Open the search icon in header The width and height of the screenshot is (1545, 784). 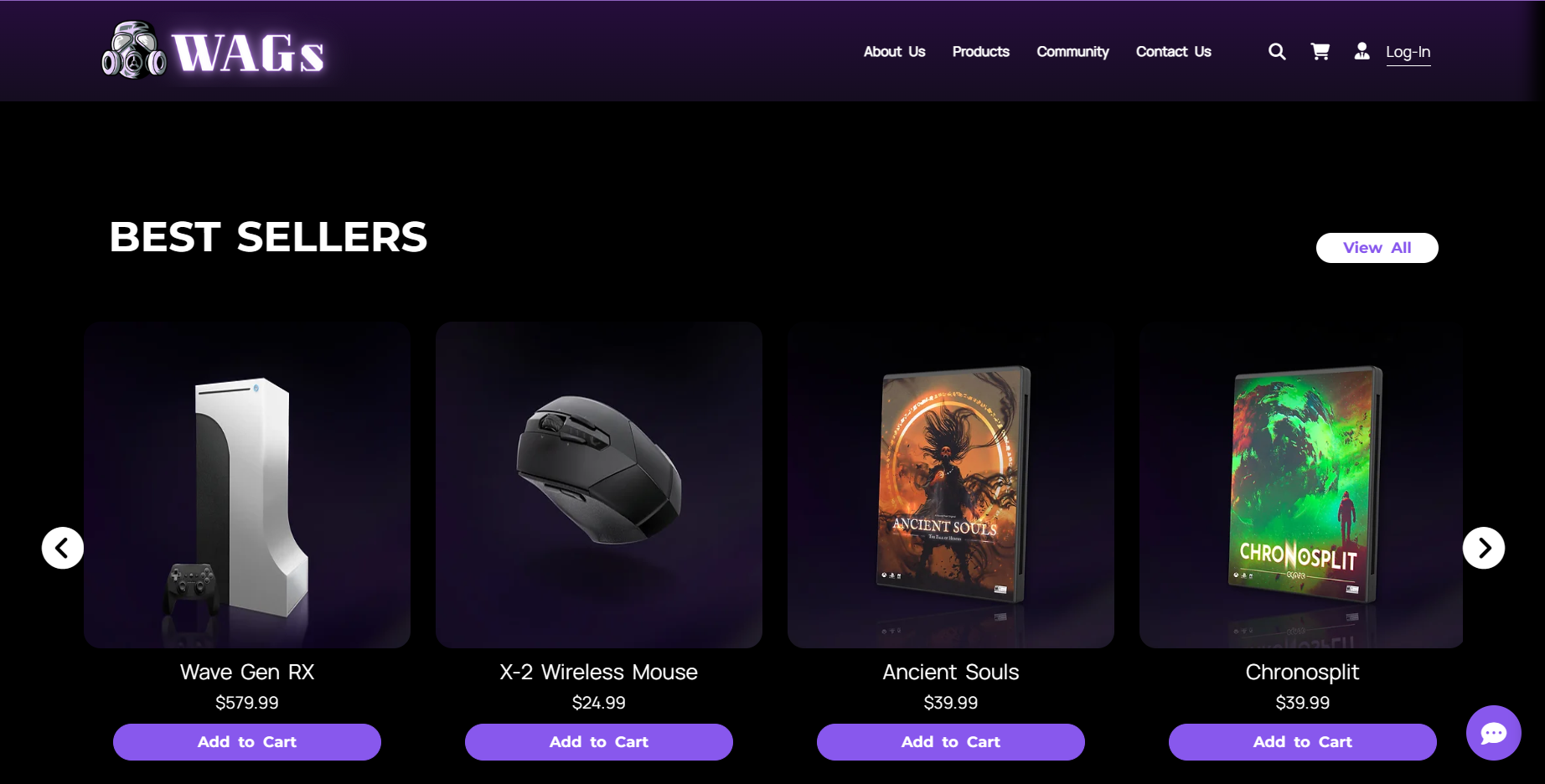click(x=1276, y=51)
